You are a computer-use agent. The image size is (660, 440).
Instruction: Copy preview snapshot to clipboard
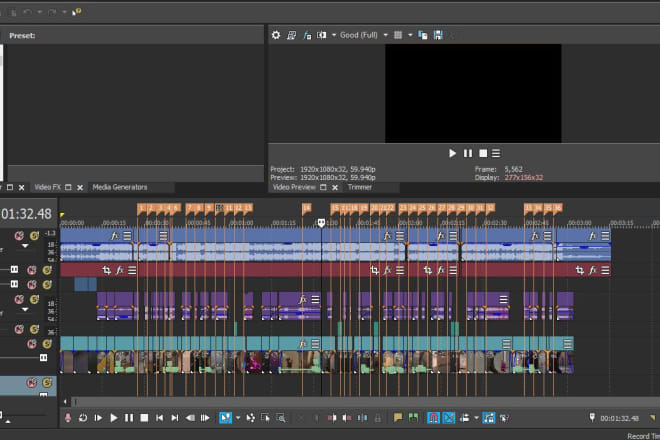coord(423,35)
